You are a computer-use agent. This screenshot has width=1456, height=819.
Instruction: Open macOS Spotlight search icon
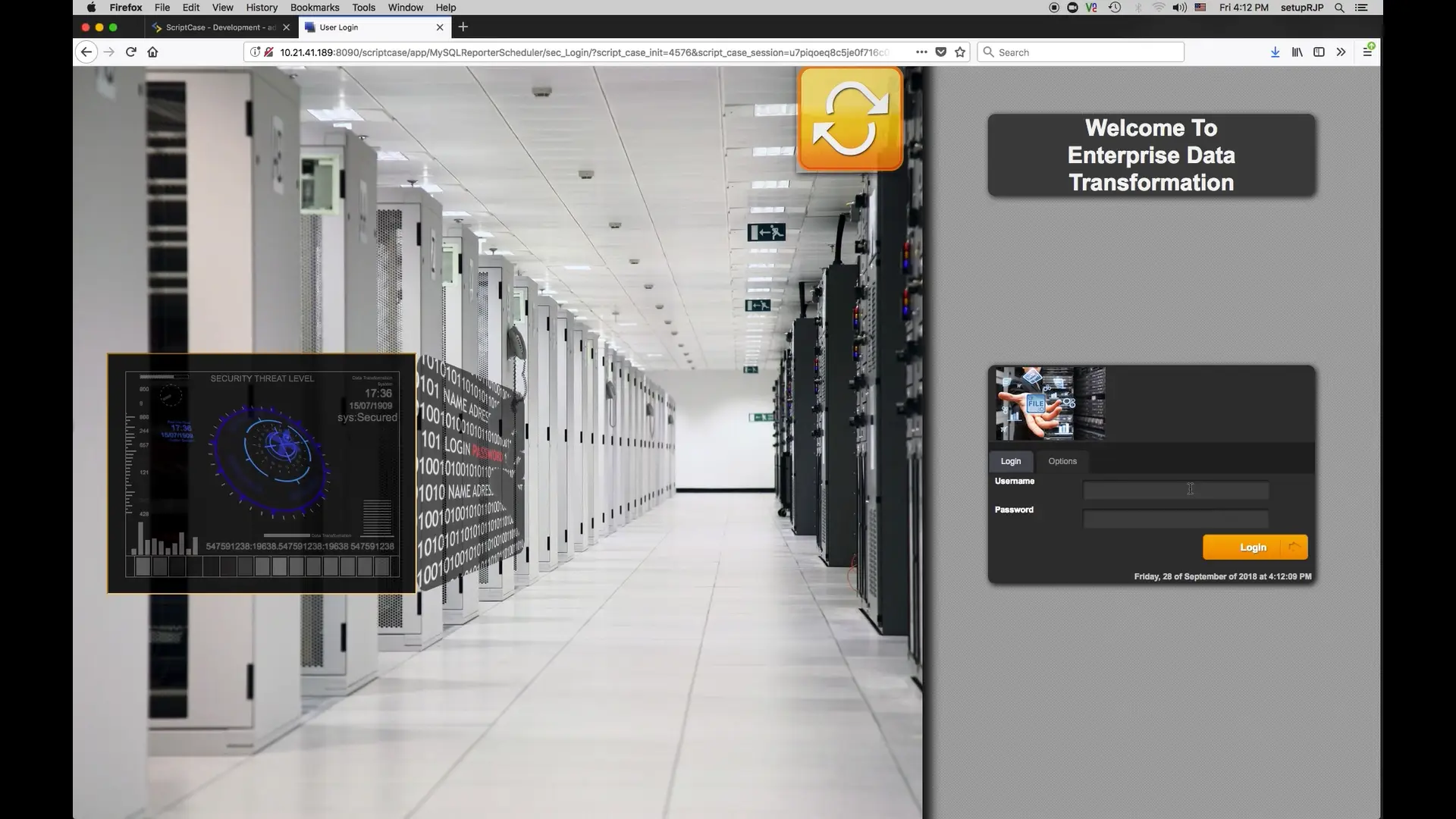pyautogui.click(x=1339, y=8)
